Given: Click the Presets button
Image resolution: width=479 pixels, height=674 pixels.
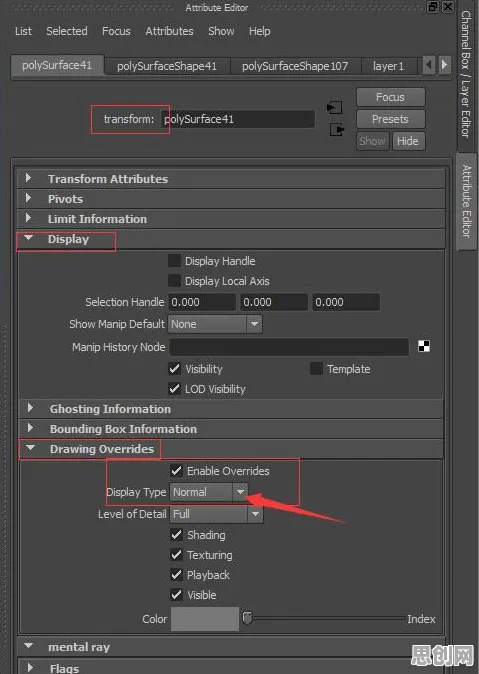Looking at the screenshot, I should (x=390, y=119).
